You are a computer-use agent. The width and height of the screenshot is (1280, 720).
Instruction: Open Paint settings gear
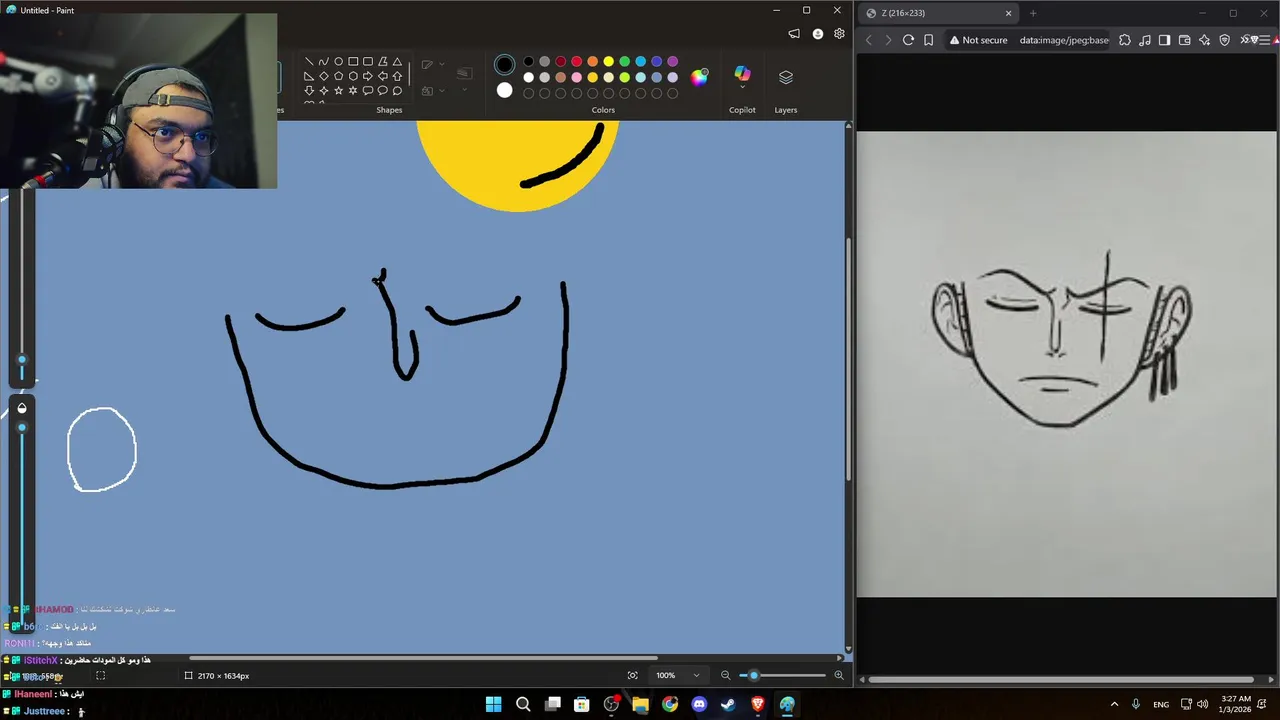pos(839,34)
